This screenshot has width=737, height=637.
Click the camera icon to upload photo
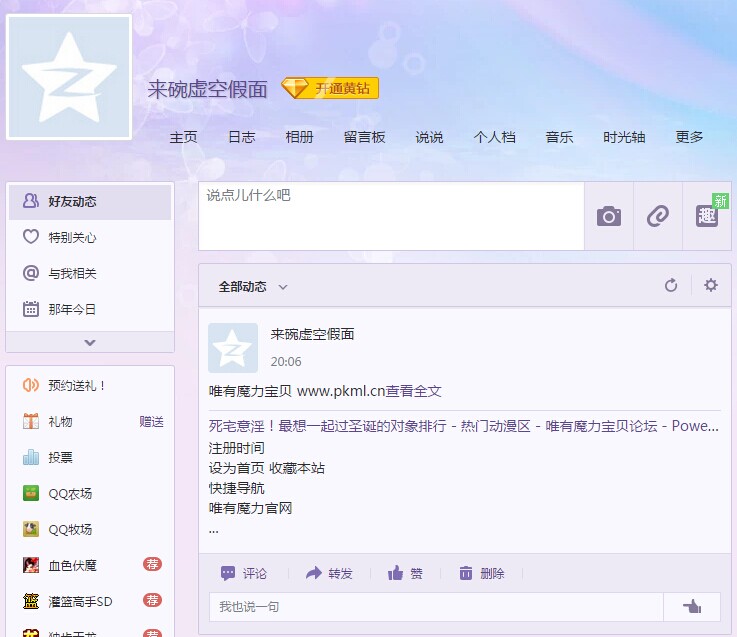click(x=608, y=216)
